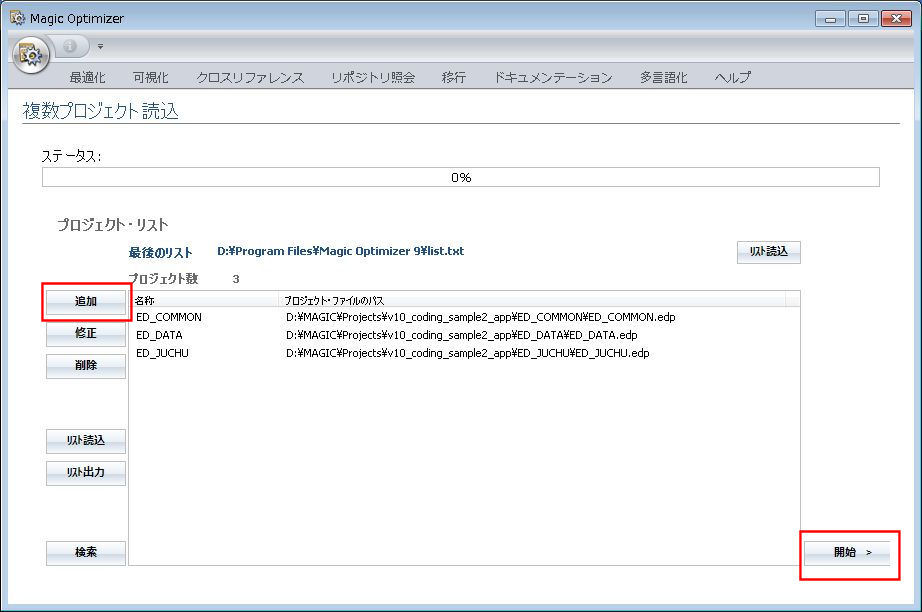Click リスト読込 button beside the list.txt path

tap(768, 252)
